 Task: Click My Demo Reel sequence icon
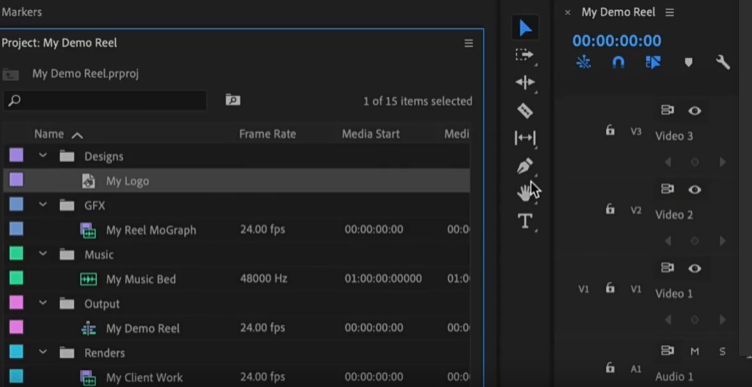pyautogui.click(x=88, y=328)
